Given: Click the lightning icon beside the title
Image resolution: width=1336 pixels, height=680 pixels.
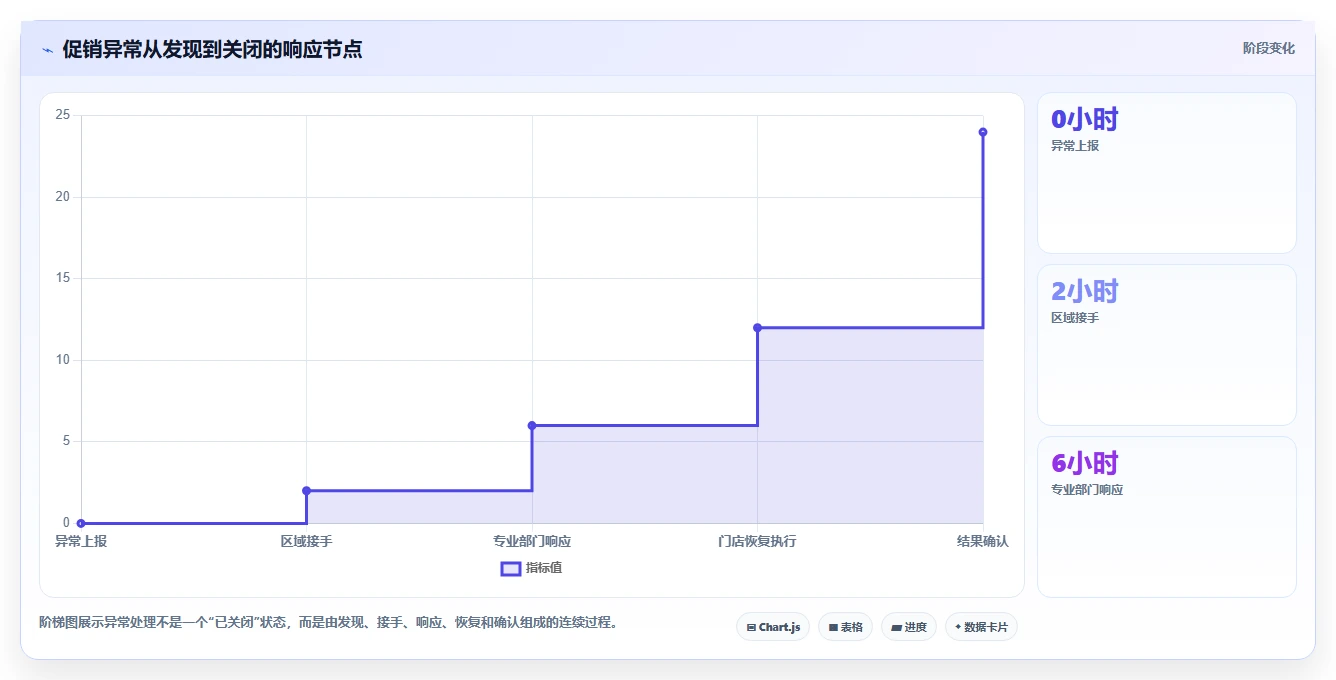Looking at the screenshot, I should (x=48, y=49).
